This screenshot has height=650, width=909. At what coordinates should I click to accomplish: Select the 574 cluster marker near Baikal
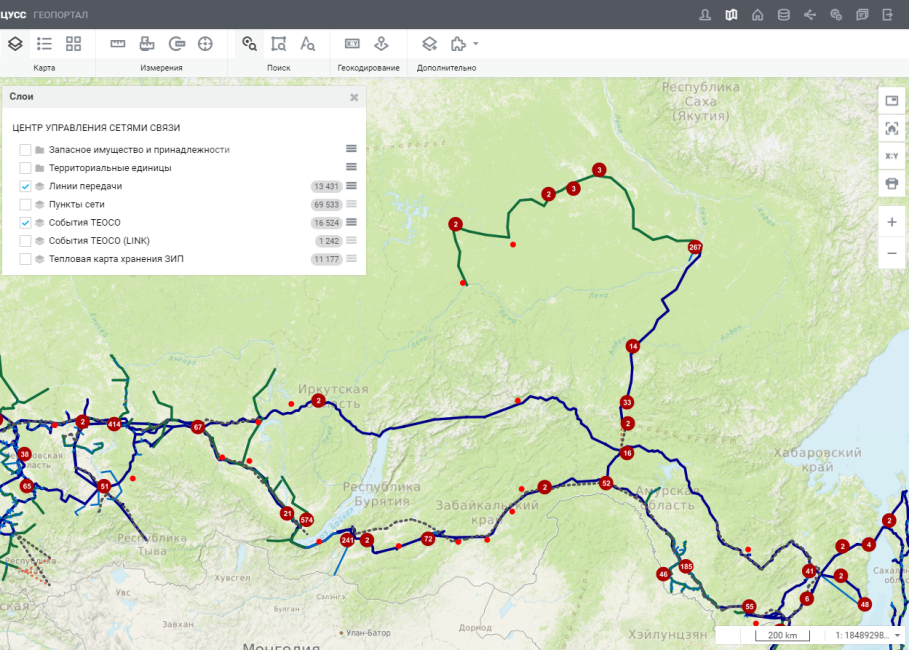coord(307,520)
